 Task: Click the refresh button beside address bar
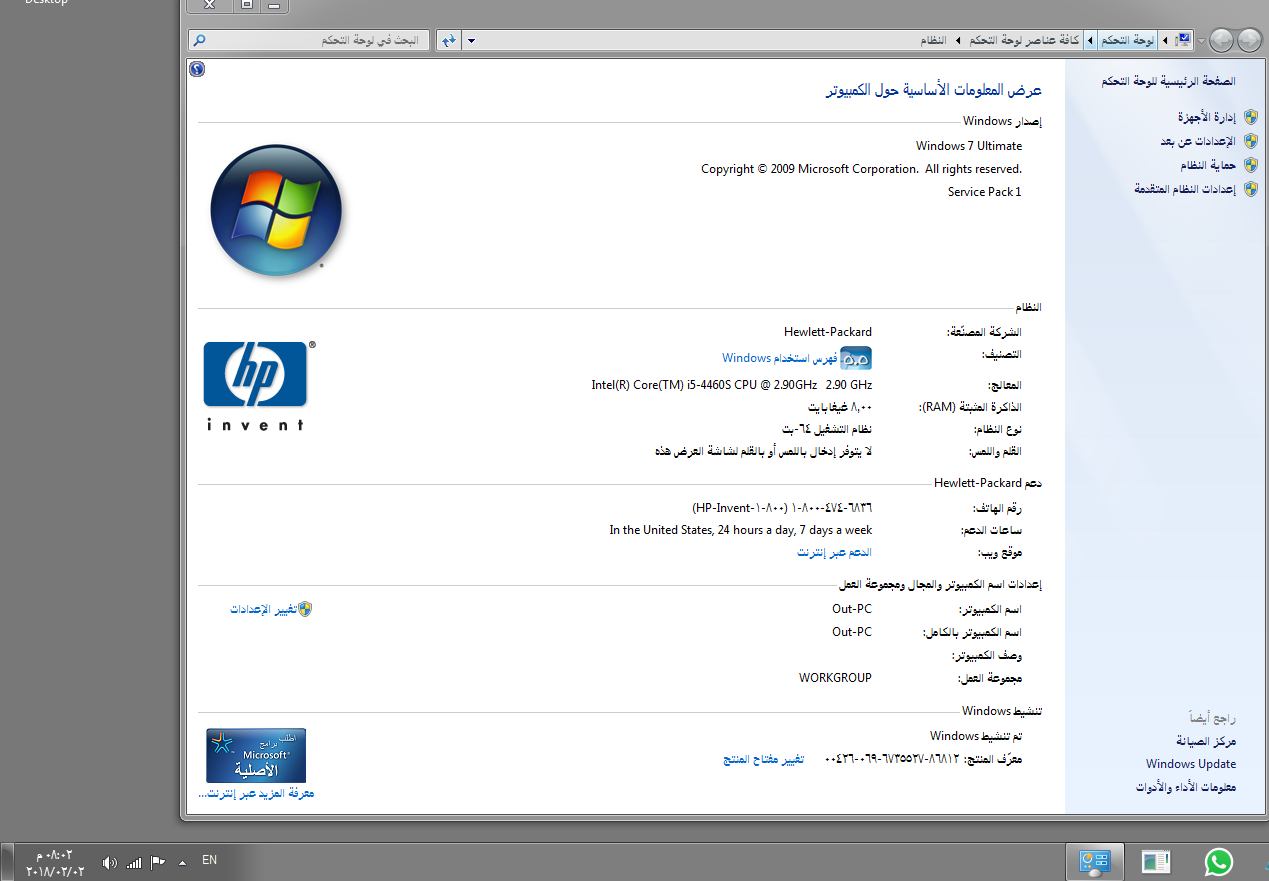coord(448,40)
